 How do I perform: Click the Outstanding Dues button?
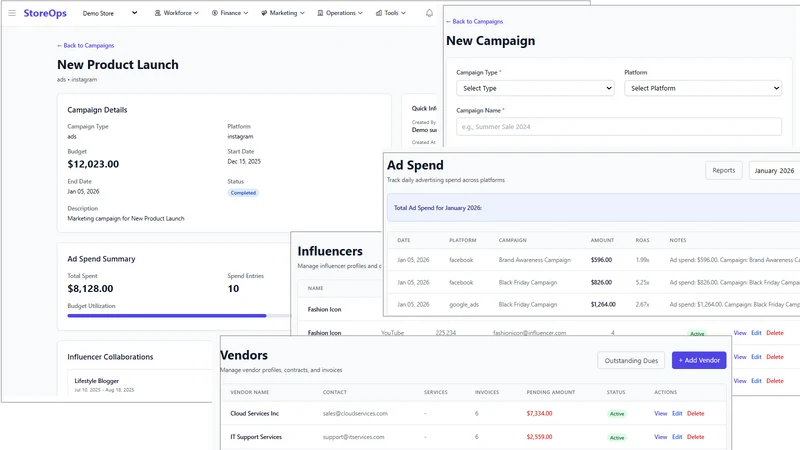click(631, 360)
